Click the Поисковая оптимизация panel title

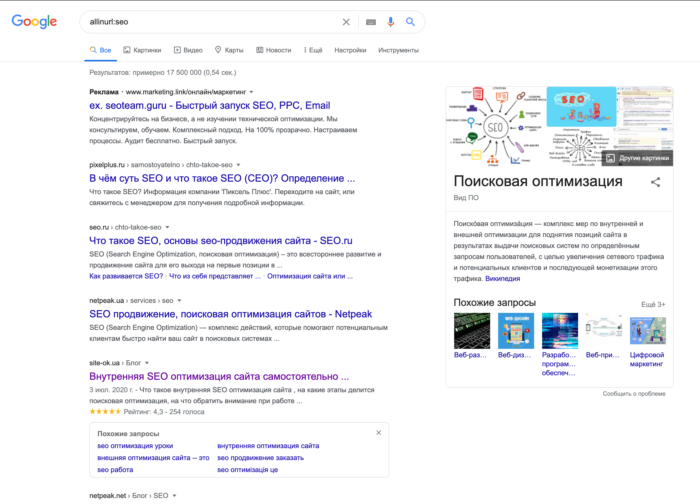click(x=538, y=181)
